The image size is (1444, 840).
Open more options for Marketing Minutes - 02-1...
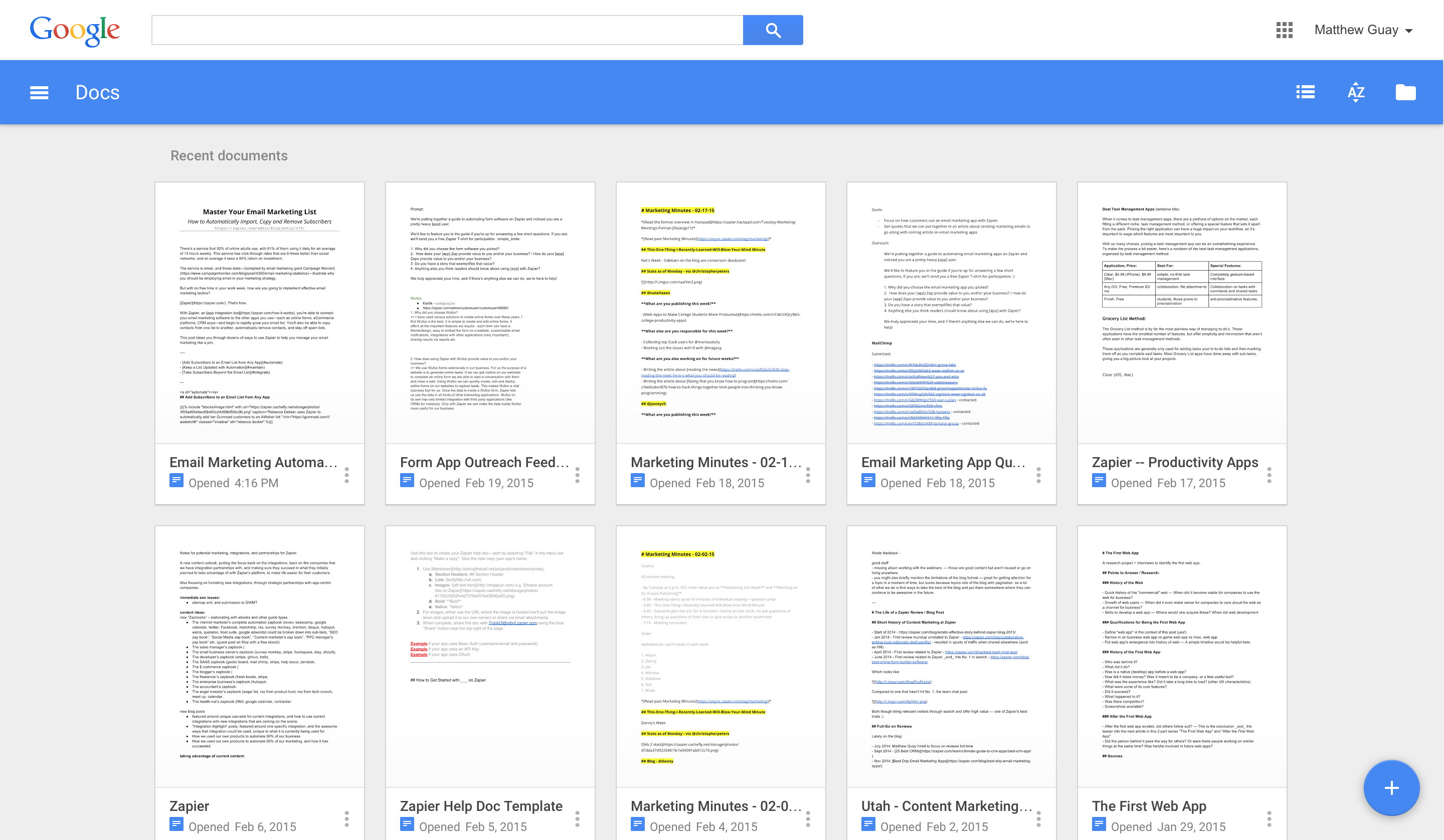[808, 475]
